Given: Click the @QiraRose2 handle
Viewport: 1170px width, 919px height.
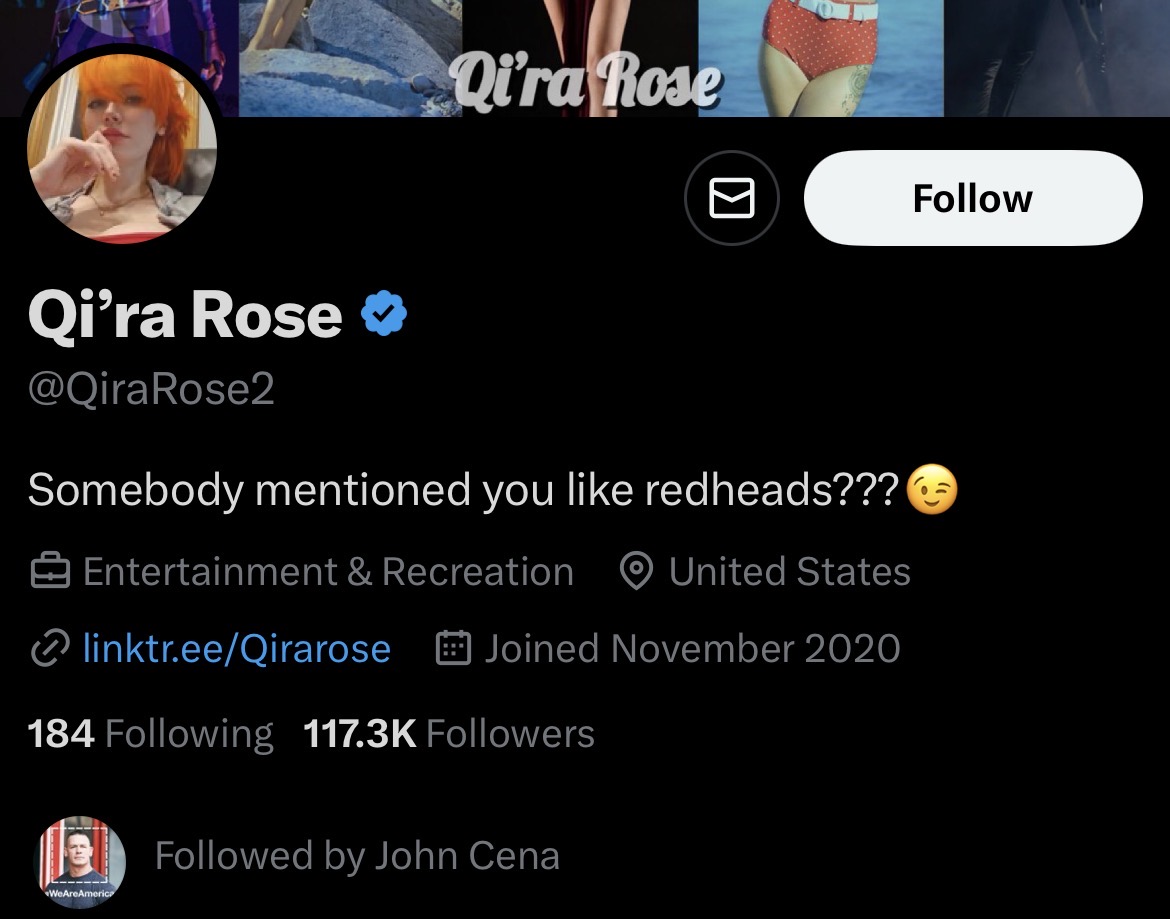Looking at the screenshot, I should (151, 390).
